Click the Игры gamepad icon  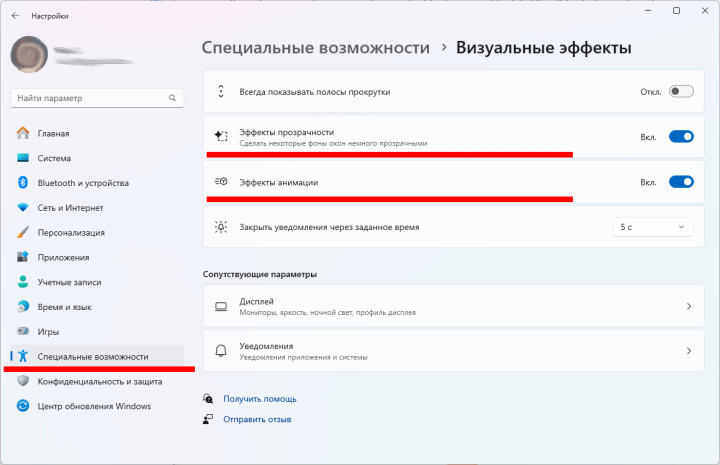click(x=23, y=331)
